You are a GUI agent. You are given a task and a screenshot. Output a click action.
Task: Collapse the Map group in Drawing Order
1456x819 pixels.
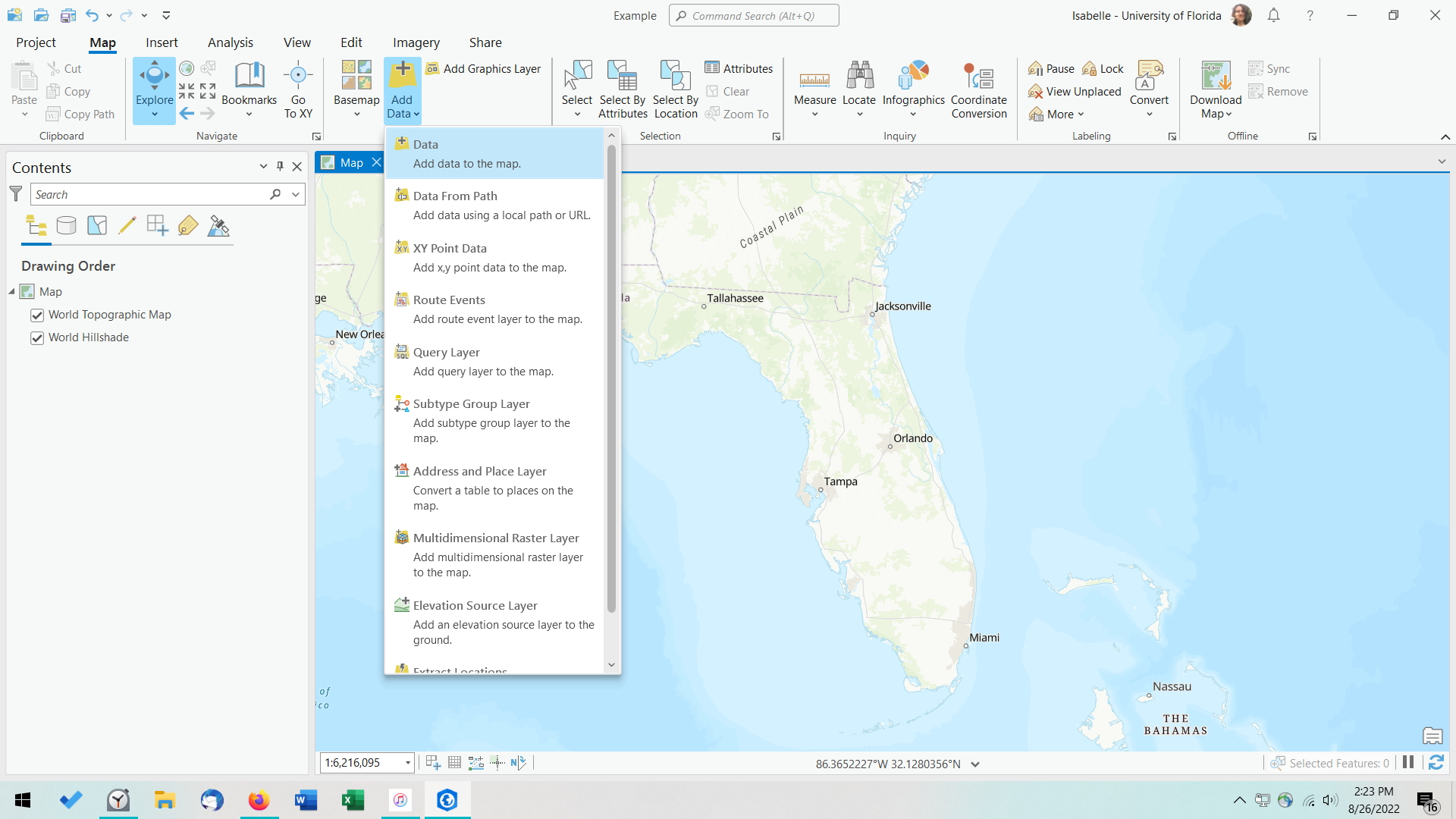[11, 291]
